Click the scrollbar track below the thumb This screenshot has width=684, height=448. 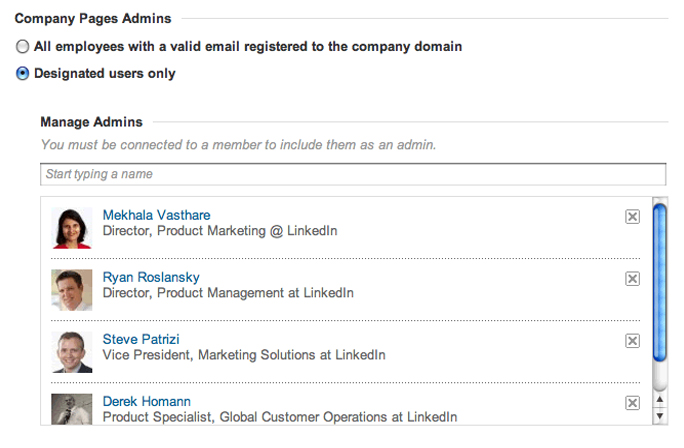[660, 376]
